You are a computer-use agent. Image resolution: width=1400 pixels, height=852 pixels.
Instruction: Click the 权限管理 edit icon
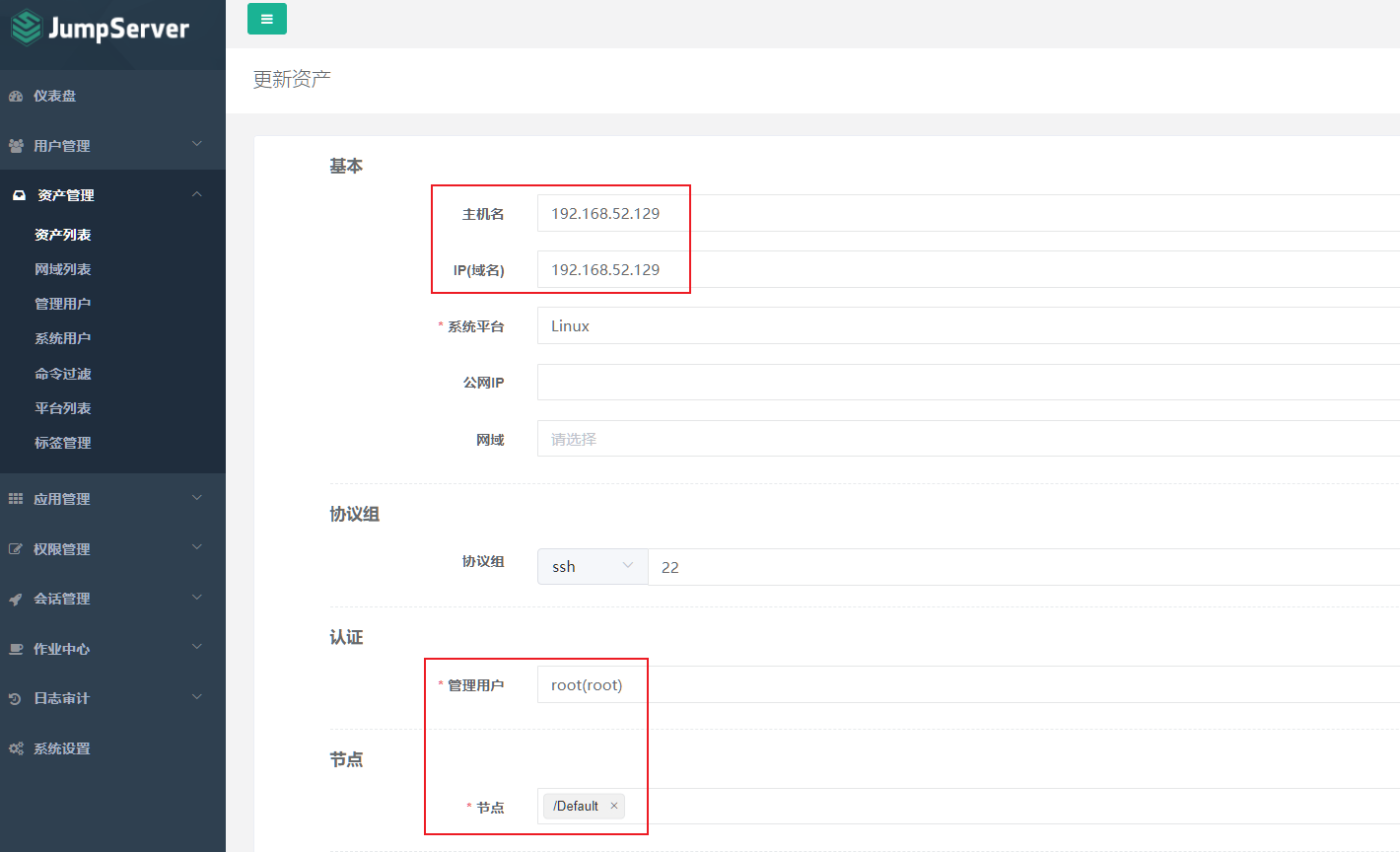click(16, 549)
